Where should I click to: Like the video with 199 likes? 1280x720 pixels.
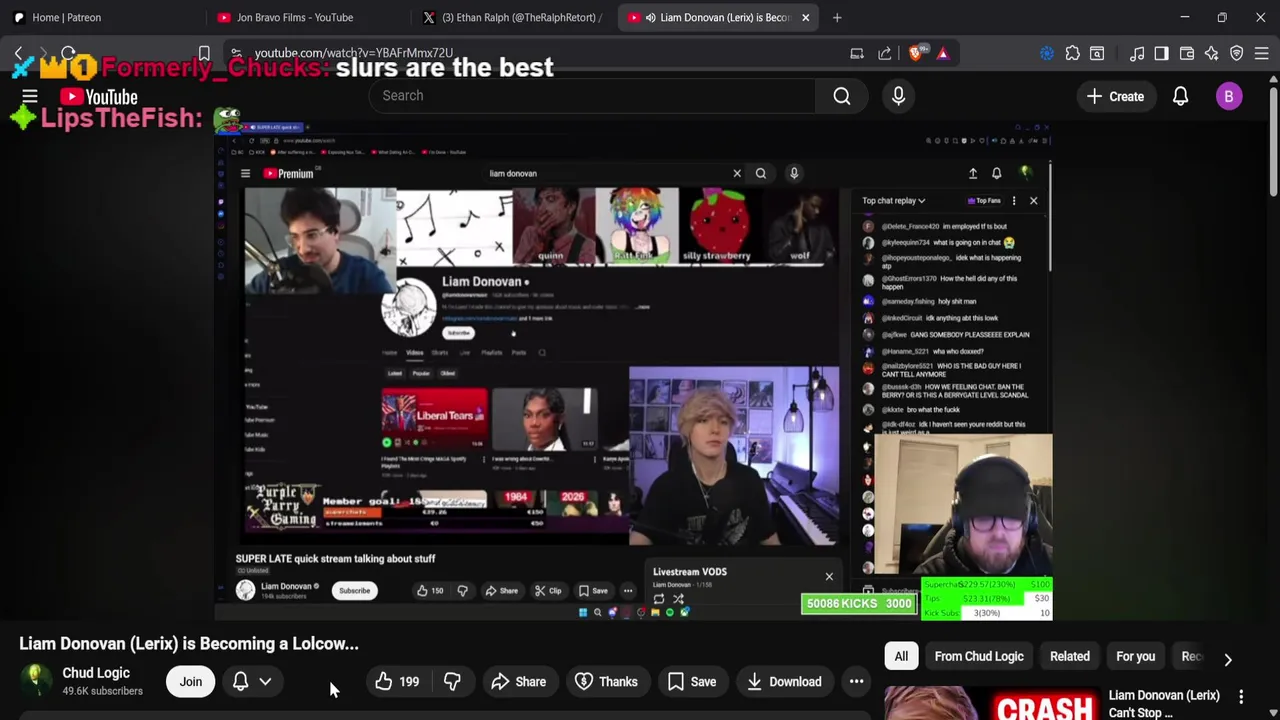(x=397, y=682)
